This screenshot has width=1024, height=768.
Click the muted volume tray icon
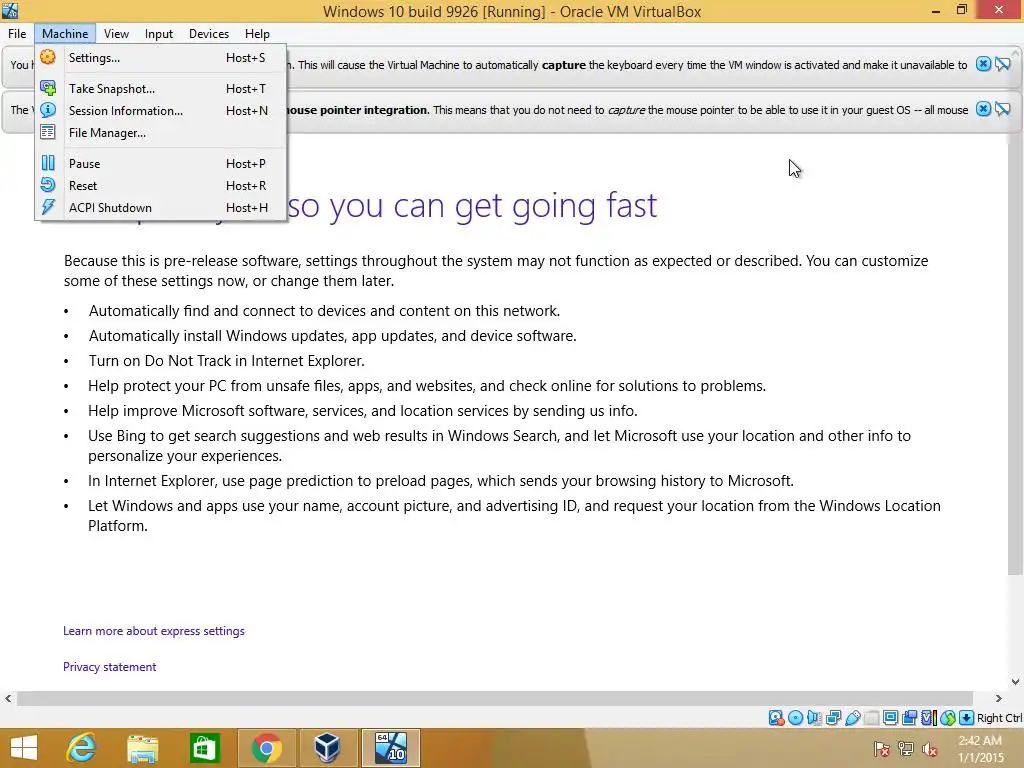[930, 748]
